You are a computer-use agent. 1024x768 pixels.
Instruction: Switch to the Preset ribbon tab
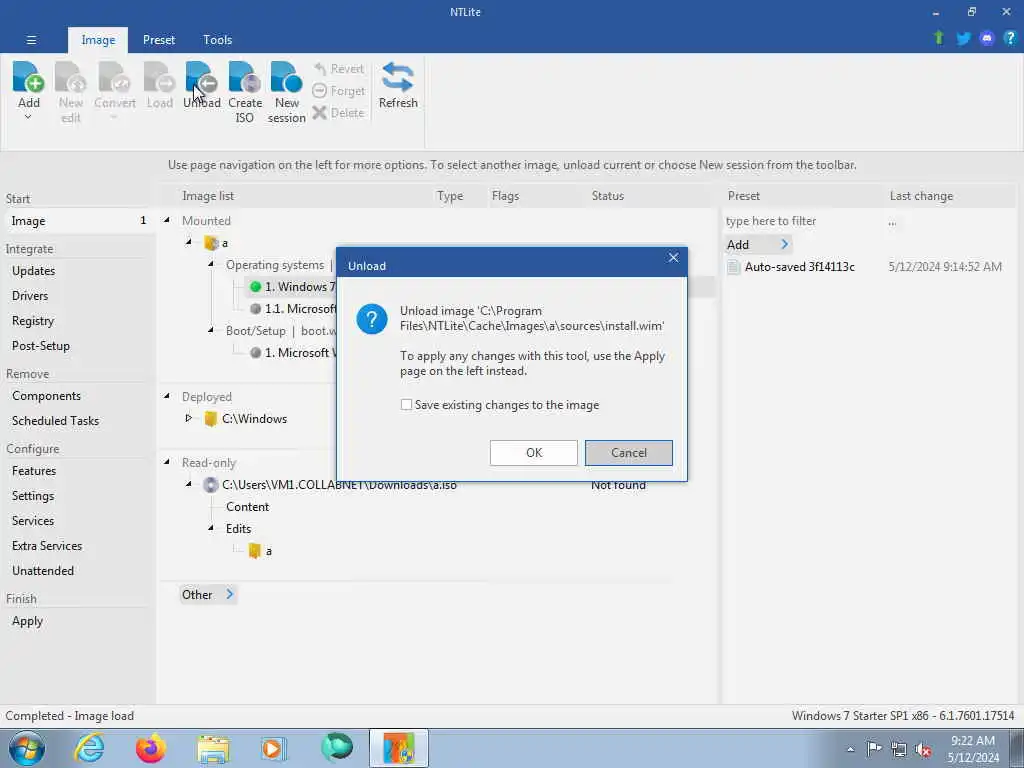click(x=159, y=40)
